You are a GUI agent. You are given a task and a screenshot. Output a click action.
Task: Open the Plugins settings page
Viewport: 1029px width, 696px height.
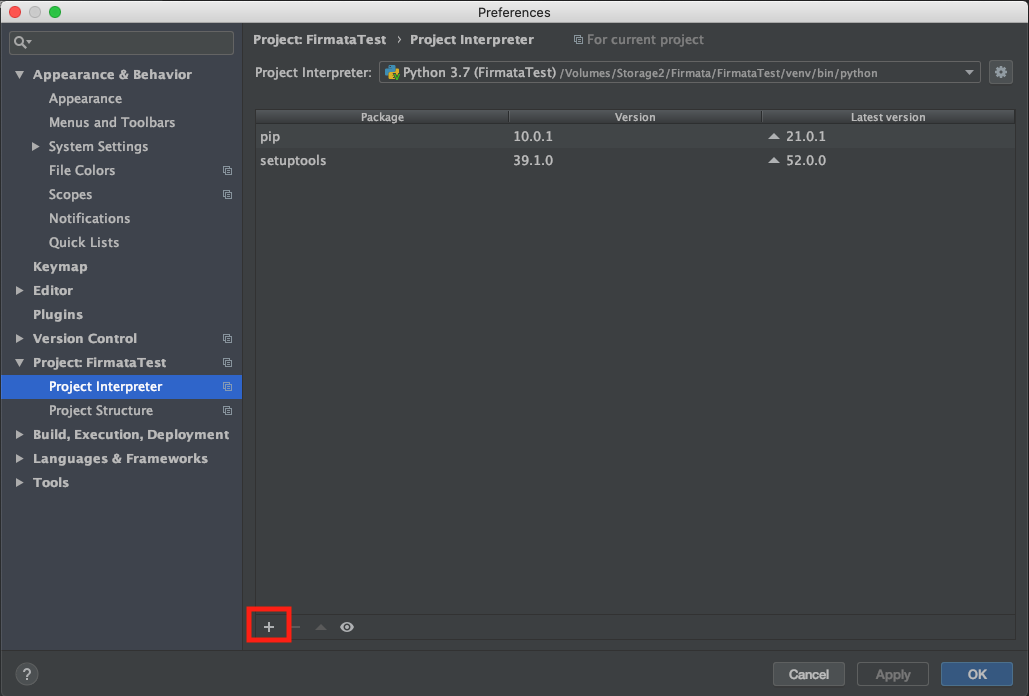pyautogui.click(x=58, y=314)
